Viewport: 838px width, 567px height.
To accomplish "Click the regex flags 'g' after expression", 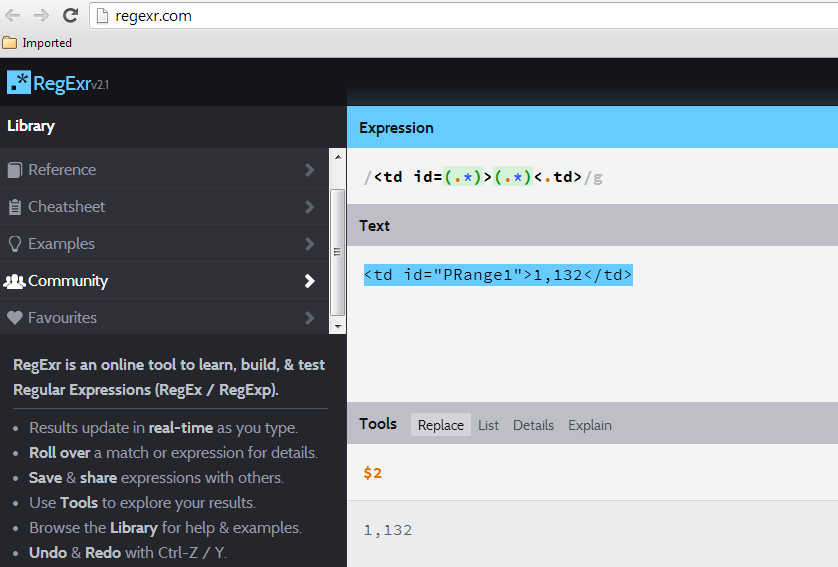I will pos(598,178).
